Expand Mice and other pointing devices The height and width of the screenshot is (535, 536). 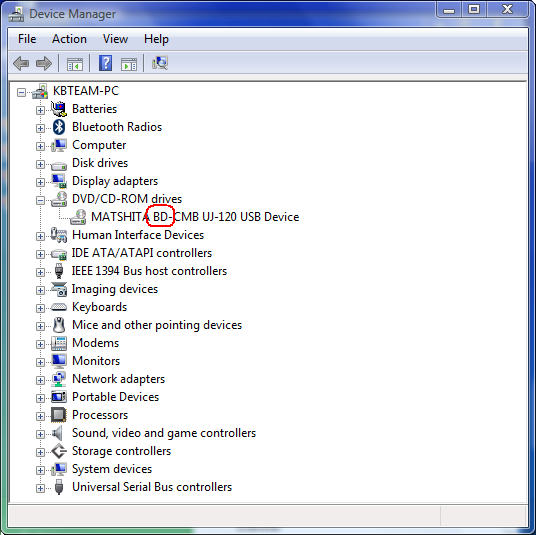[x=40, y=326]
